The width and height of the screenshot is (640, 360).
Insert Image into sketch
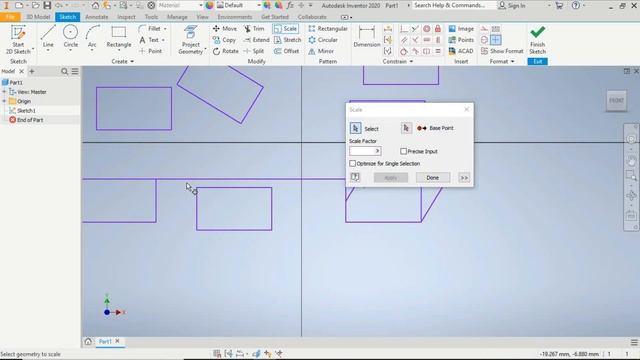pos(461,29)
